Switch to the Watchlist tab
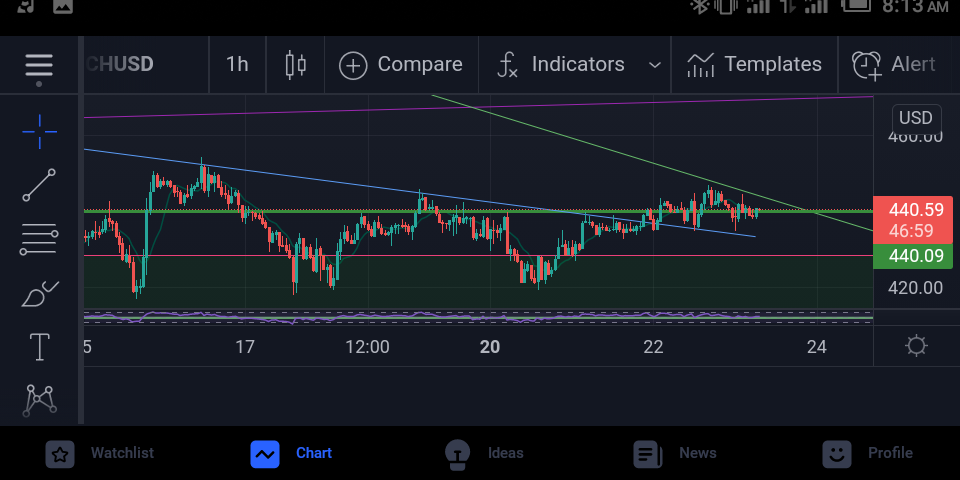 [x=101, y=453]
